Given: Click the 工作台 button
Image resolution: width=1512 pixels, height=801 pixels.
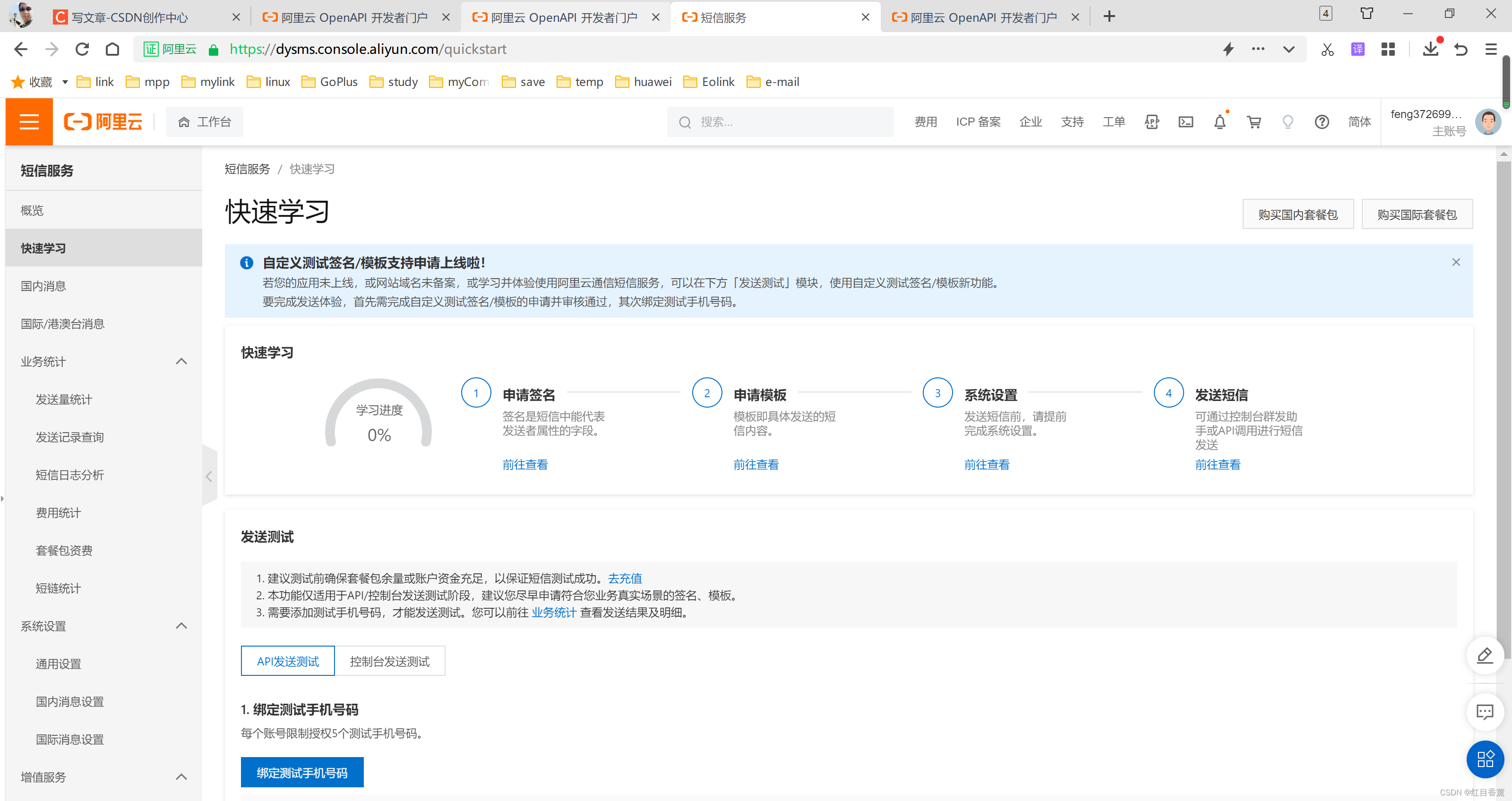Looking at the screenshot, I should [x=204, y=121].
